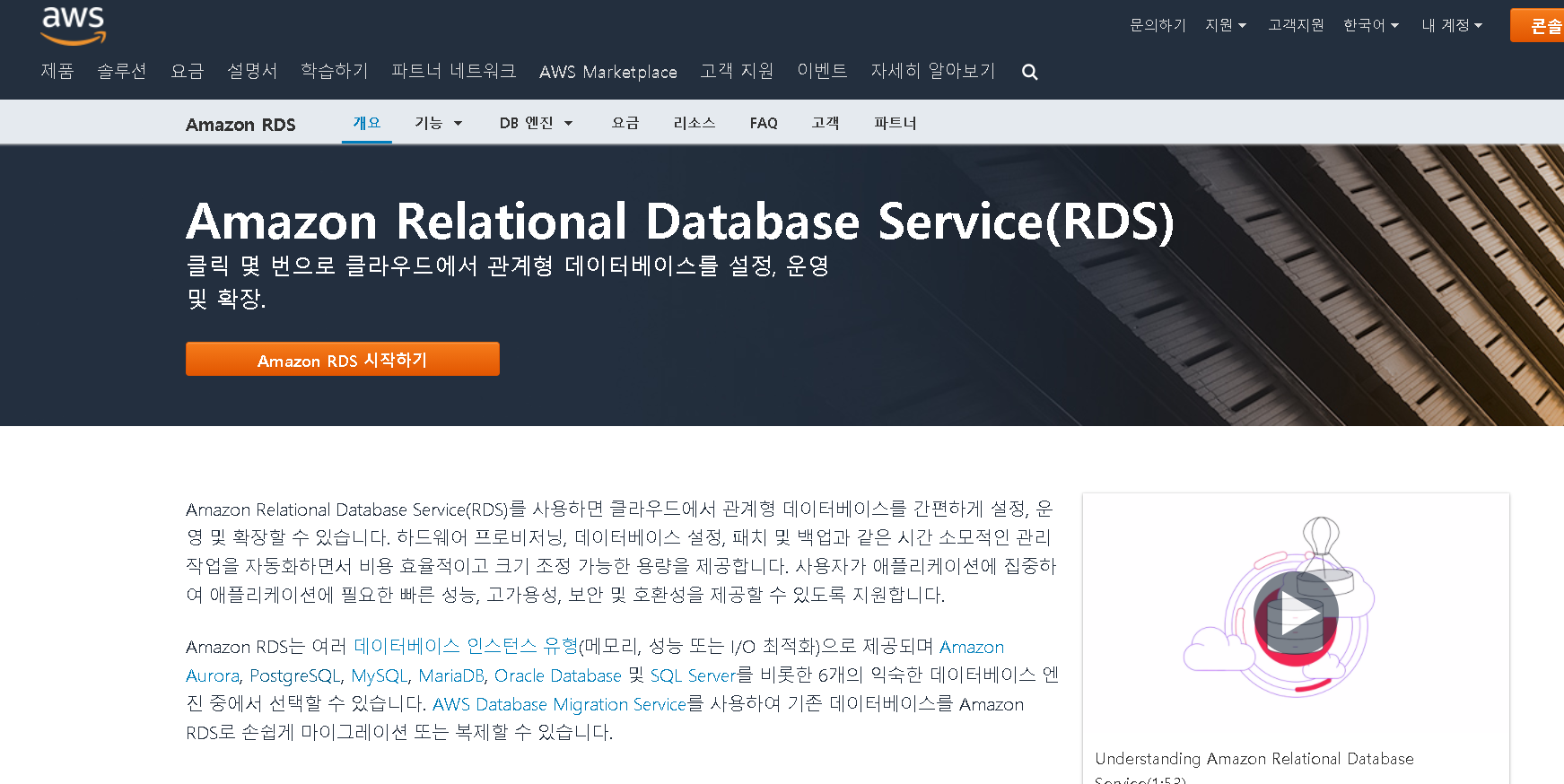Expand 한국어 language dropdown
Viewport: 1564px width, 784px height.
(1371, 25)
